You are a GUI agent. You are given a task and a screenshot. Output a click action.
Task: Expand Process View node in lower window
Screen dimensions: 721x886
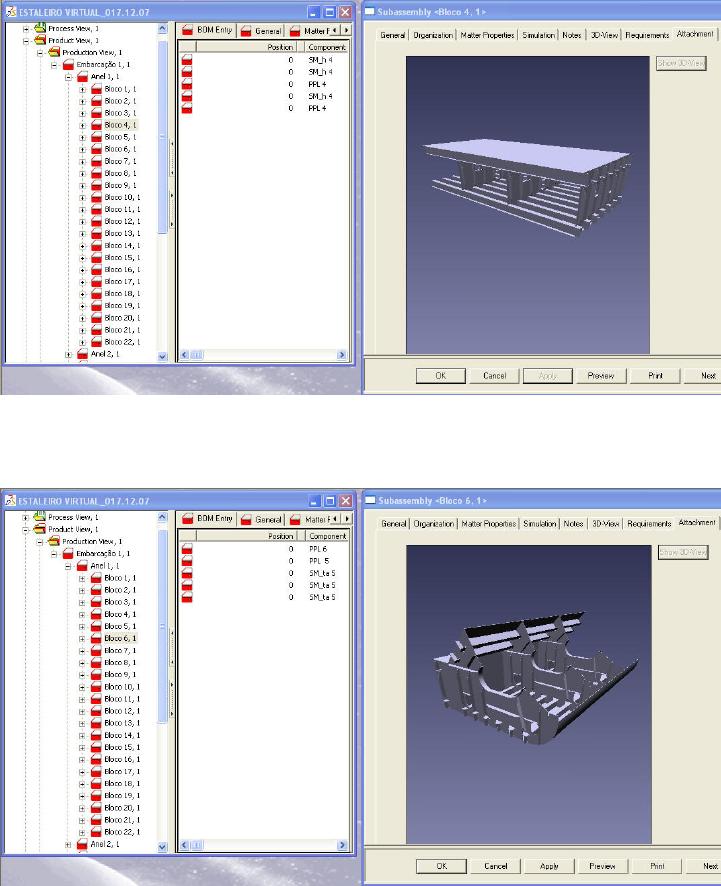pos(27,517)
